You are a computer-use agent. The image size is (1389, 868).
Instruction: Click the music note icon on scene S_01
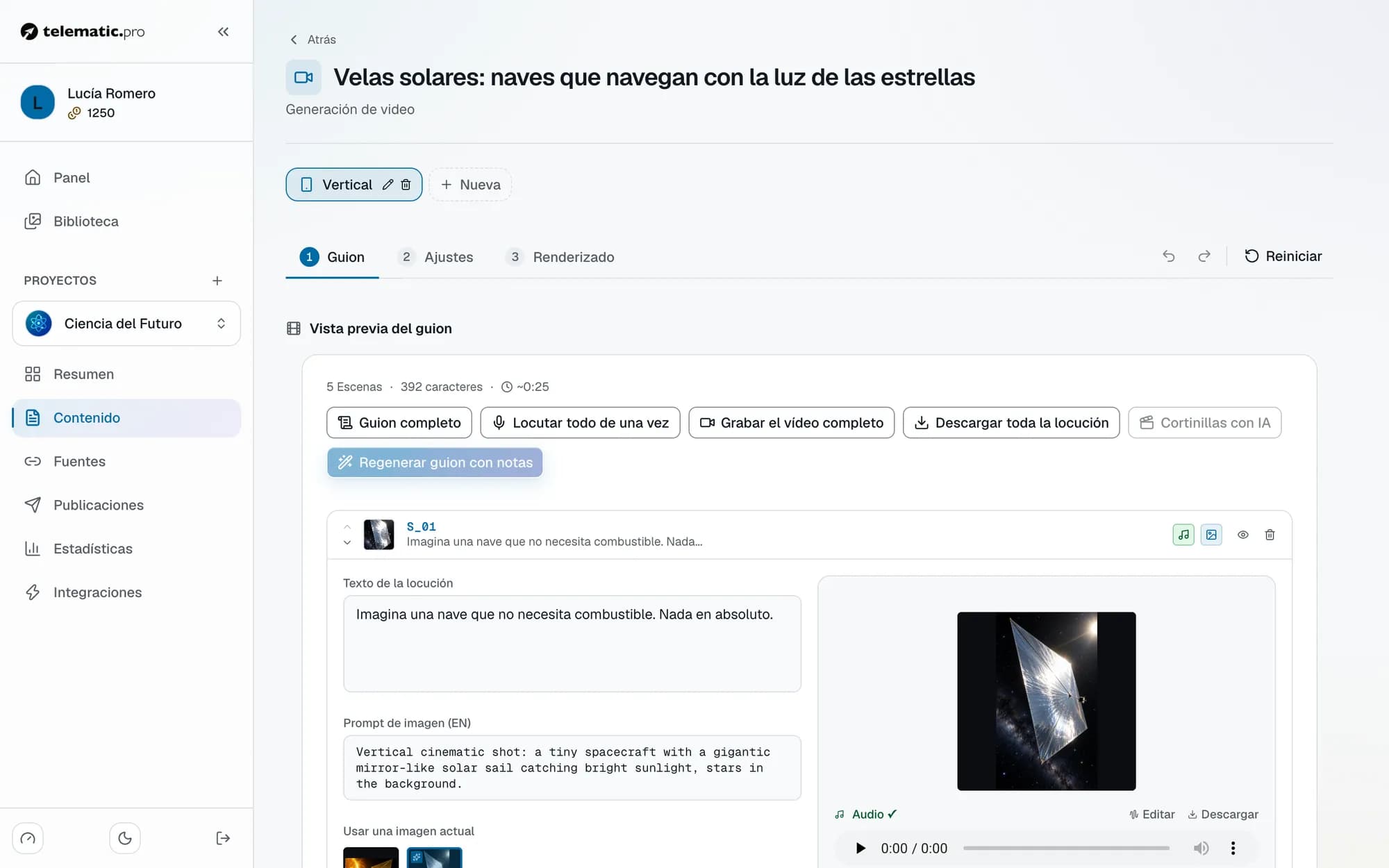pos(1183,535)
